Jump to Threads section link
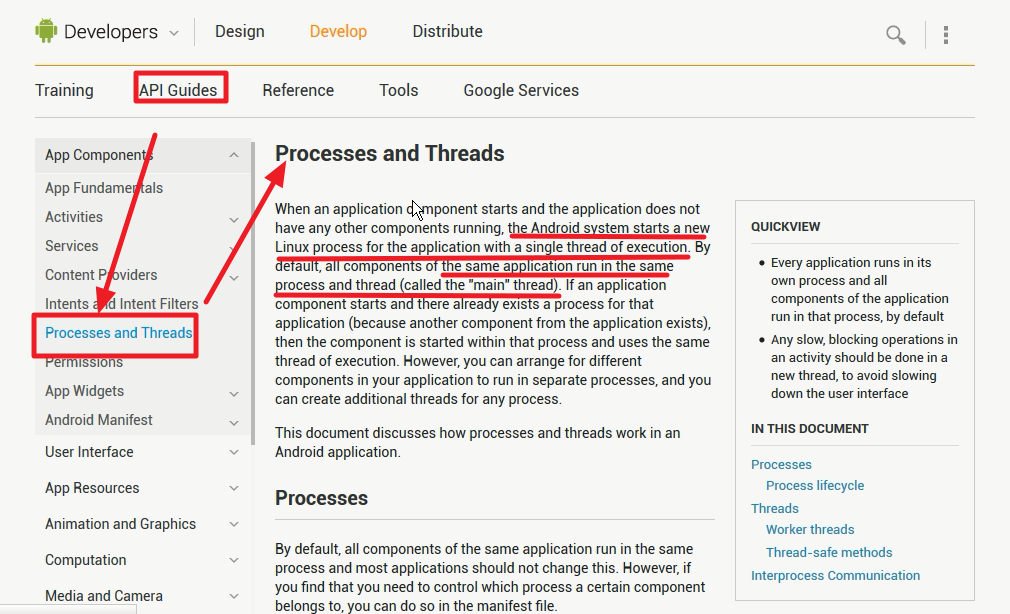 775,509
